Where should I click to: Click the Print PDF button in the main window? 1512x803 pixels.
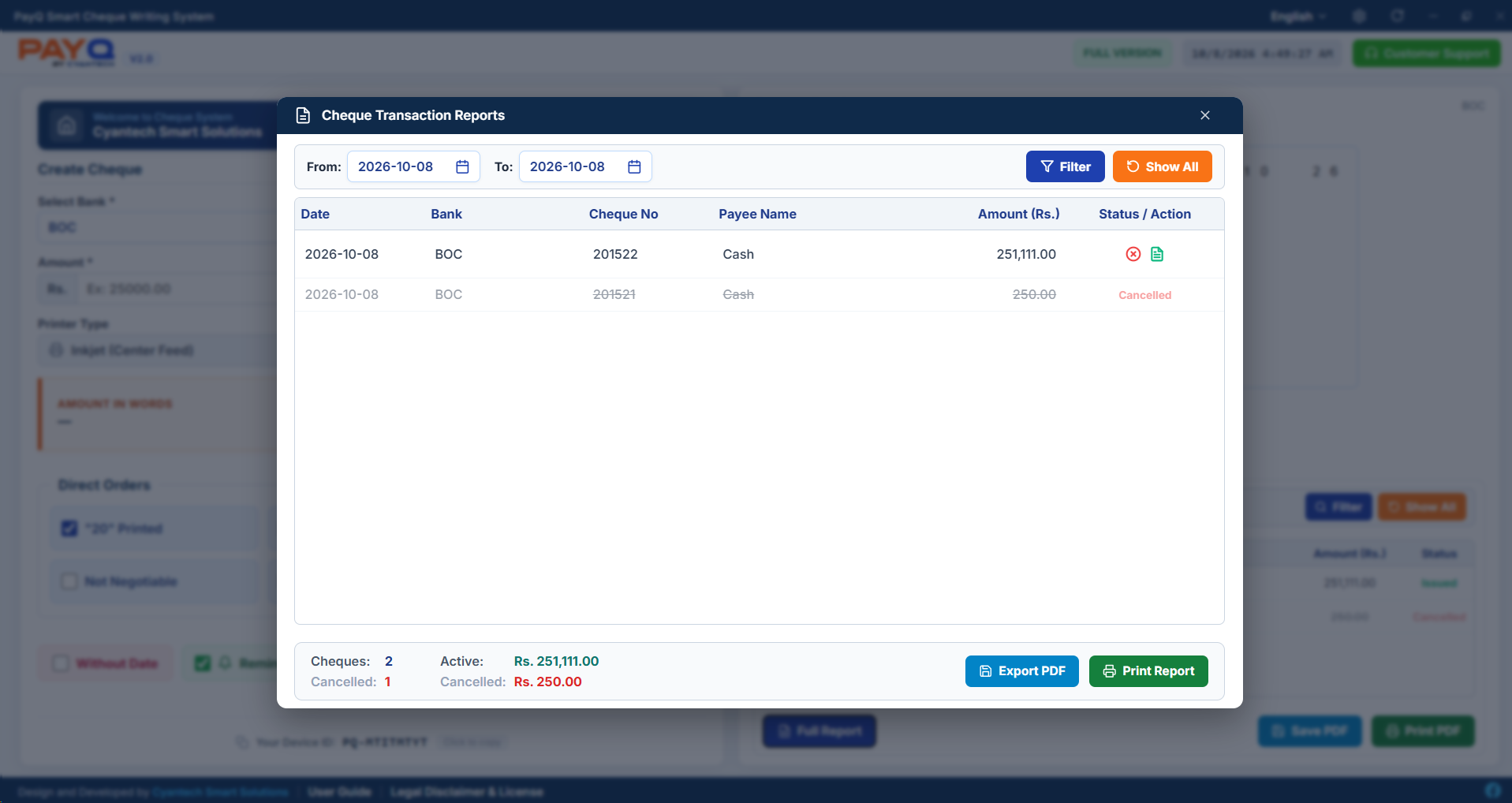[1424, 731]
